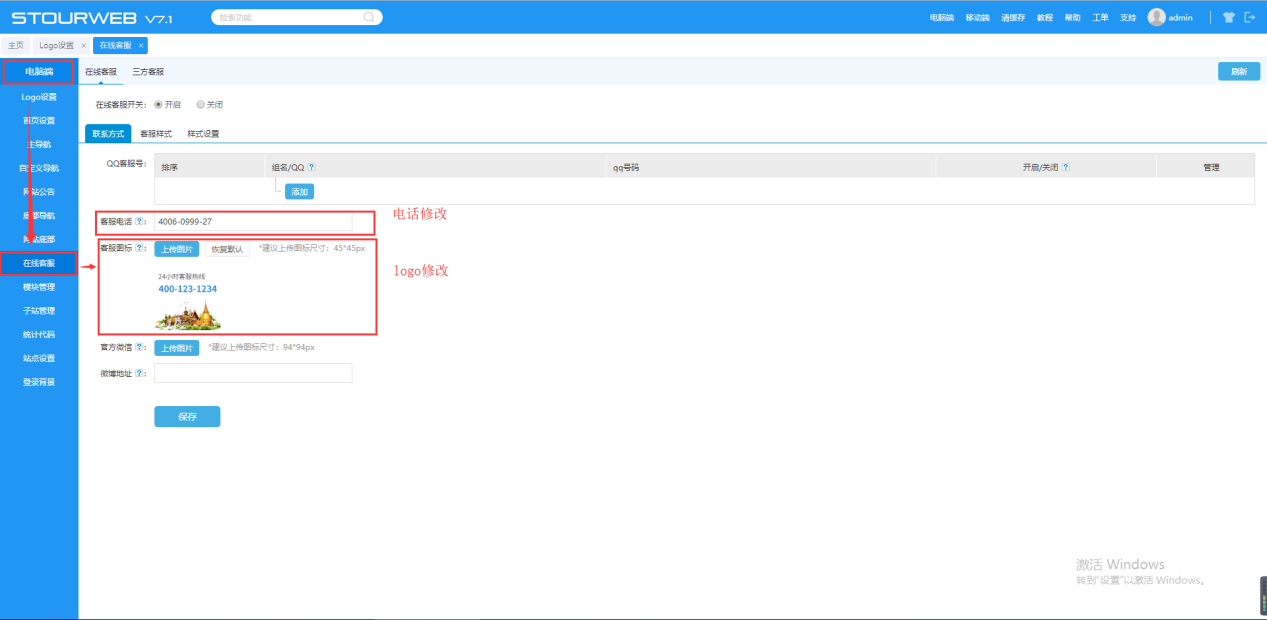The width and height of the screenshot is (1267, 620).
Task: Switch to the 客服样式 tab
Action: 156,133
